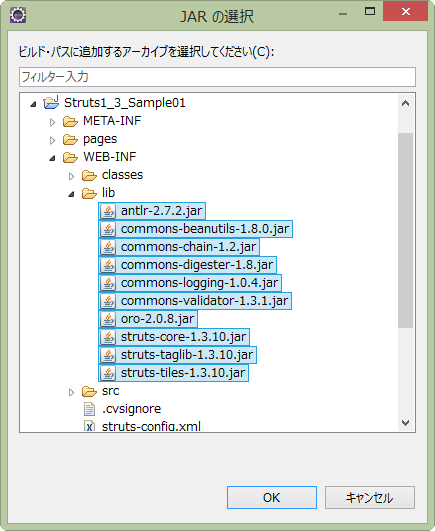Select the classes folder label
Screen dimensions: 435x531
[x=123, y=175]
